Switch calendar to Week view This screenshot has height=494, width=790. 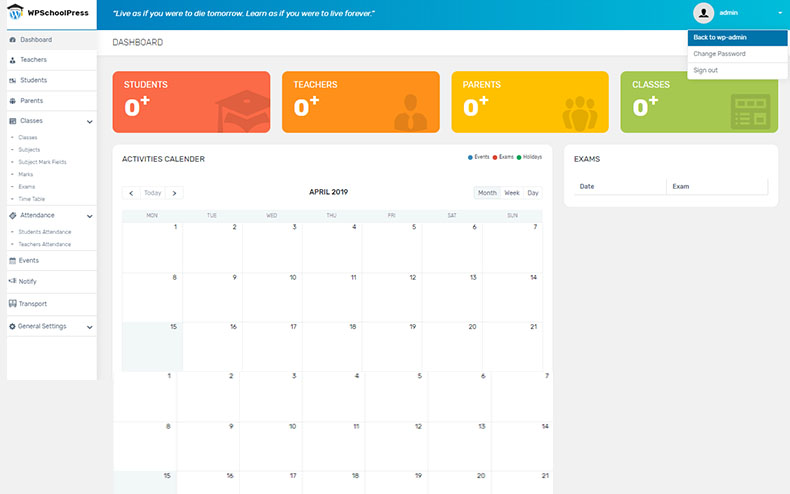511,193
